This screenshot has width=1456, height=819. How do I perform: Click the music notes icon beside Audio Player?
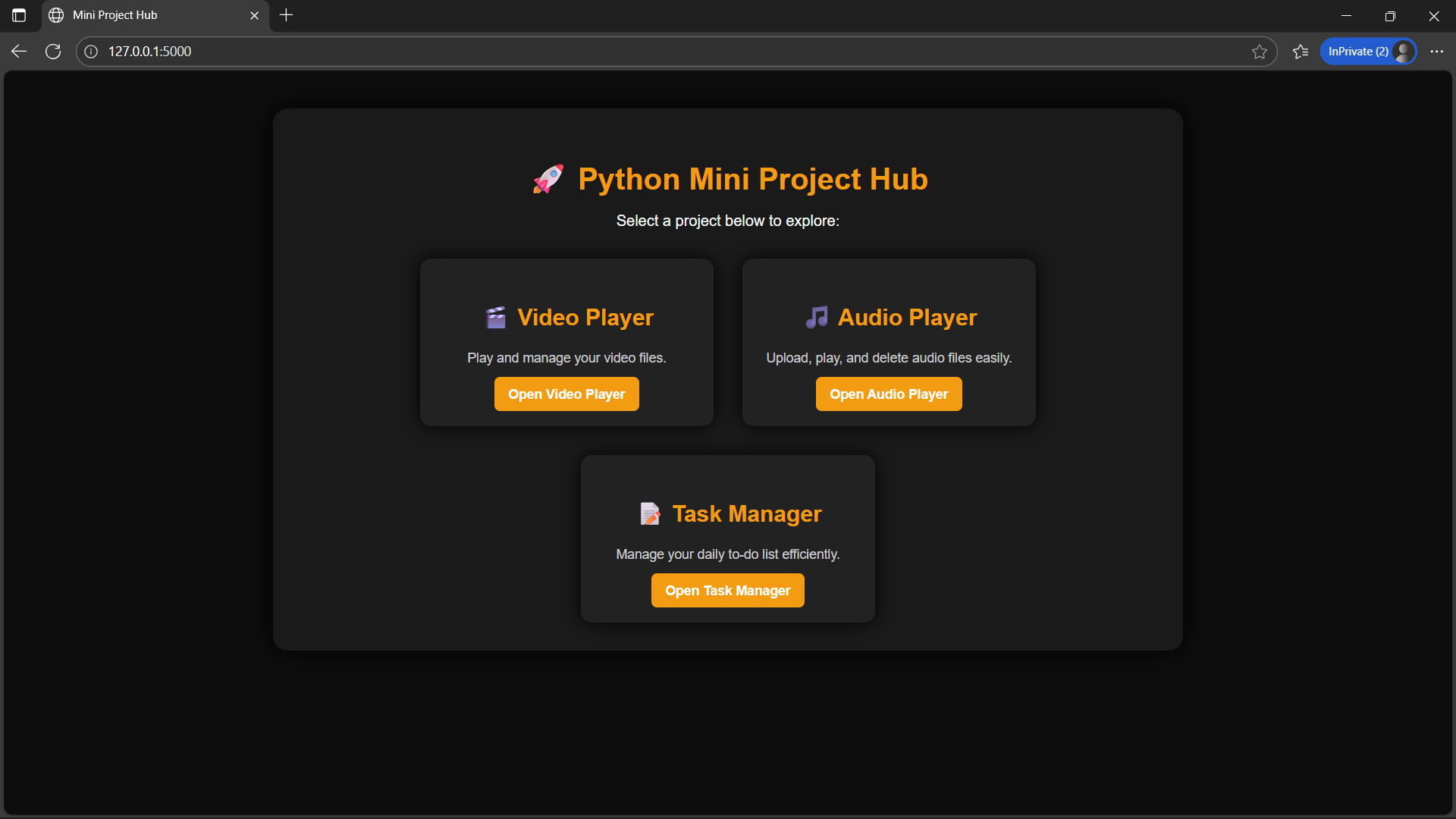817,318
